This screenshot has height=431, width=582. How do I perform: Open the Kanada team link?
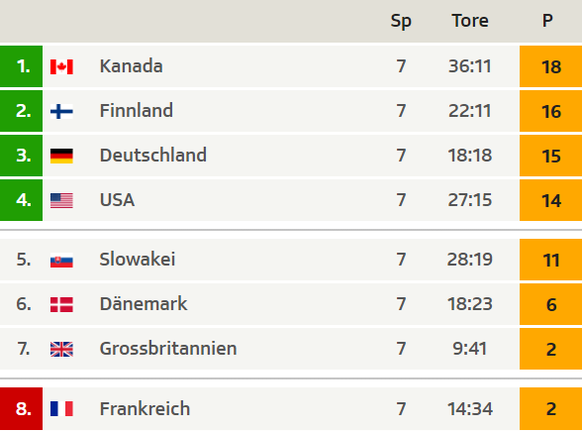pos(131,66)
